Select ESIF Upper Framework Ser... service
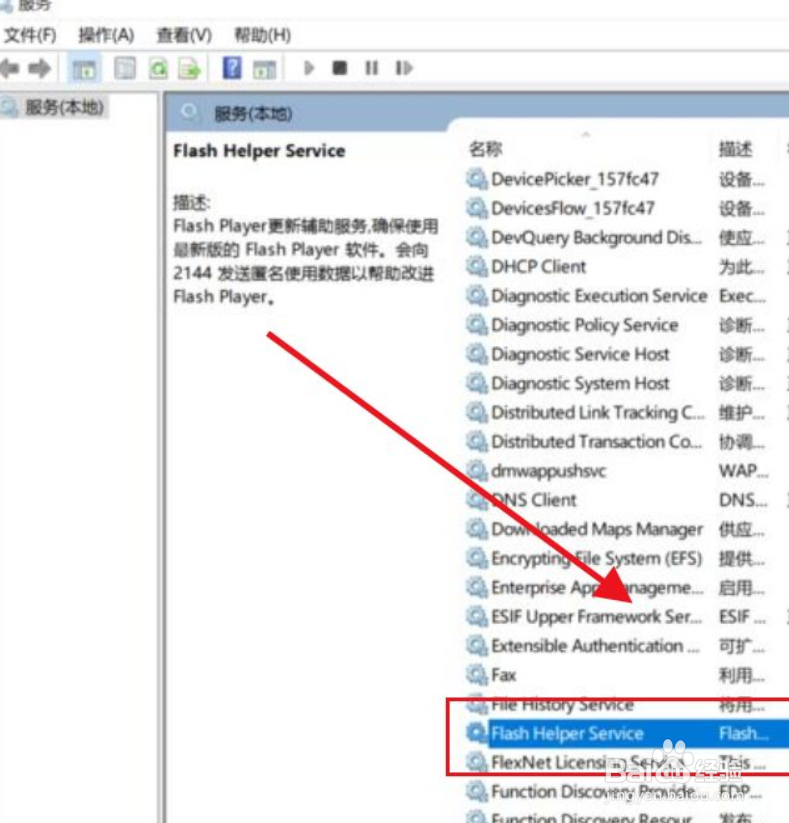Image resolution: width=789 pixels, height=823 pixels. 596,616
